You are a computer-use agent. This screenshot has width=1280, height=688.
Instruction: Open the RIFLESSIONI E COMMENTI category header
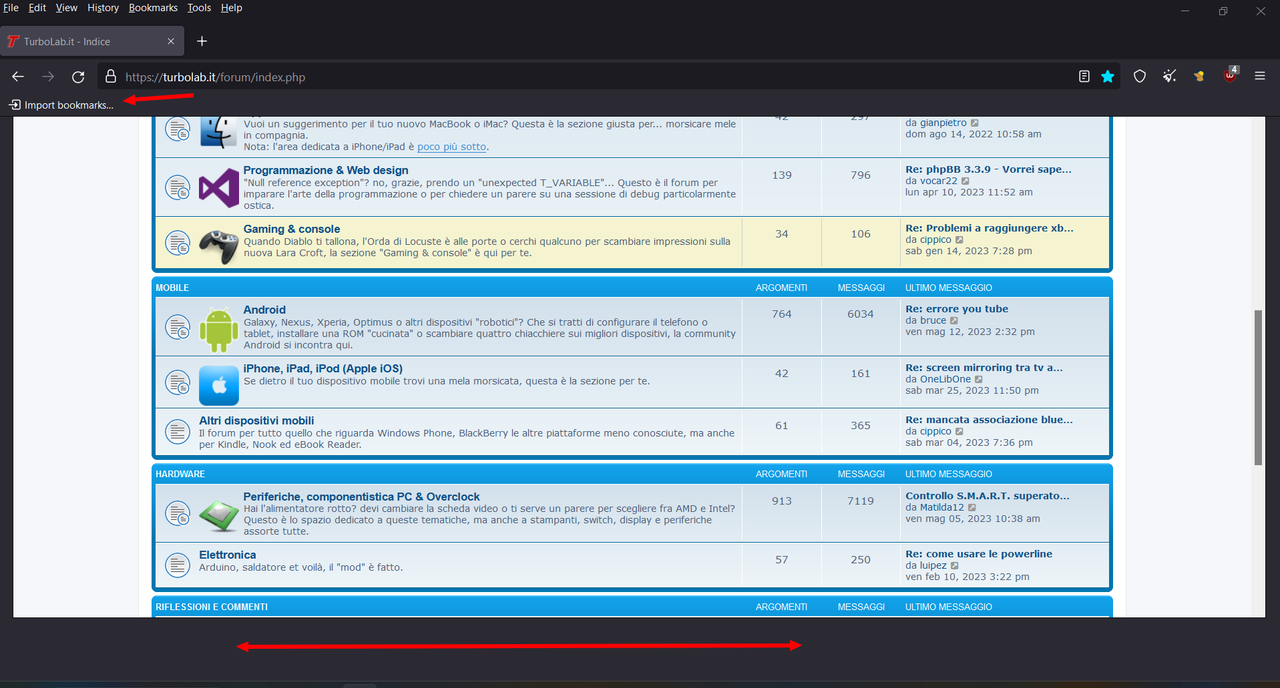tap(211, 607)
